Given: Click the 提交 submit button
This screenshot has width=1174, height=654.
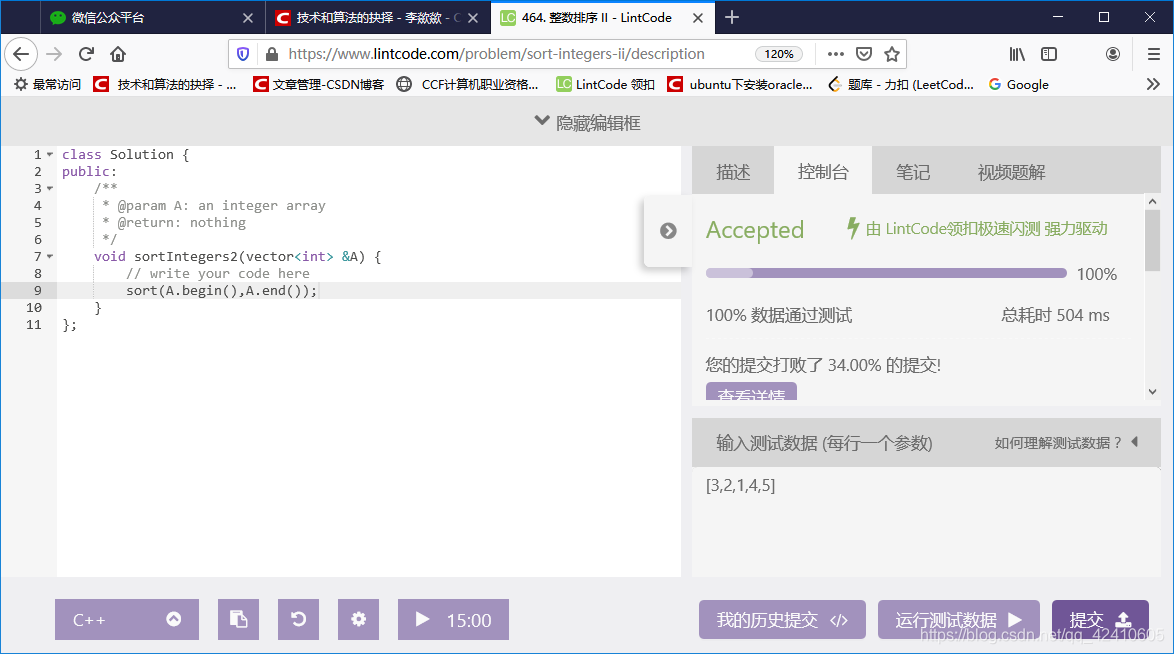Looking at the screenshot, I should 1100,619.
